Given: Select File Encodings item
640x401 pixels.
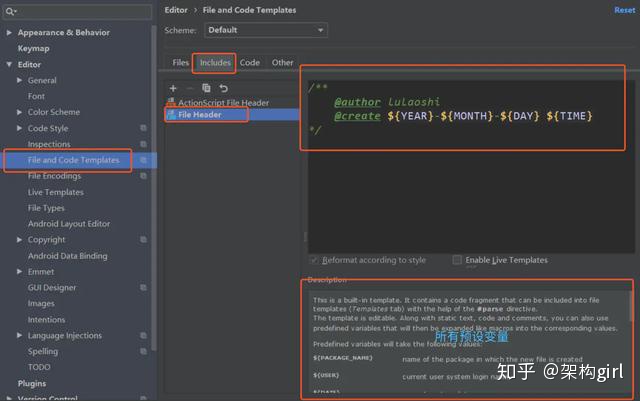Looking at the screenshot, I should (x=54, y=176).
